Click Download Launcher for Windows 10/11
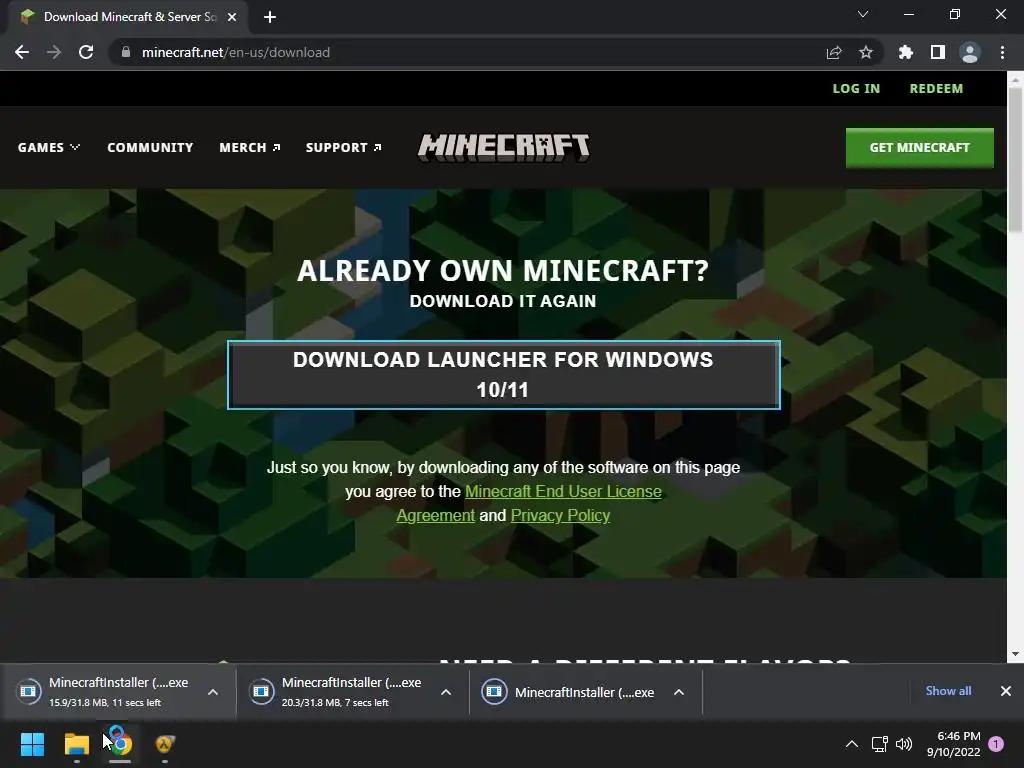 [504, 375]
